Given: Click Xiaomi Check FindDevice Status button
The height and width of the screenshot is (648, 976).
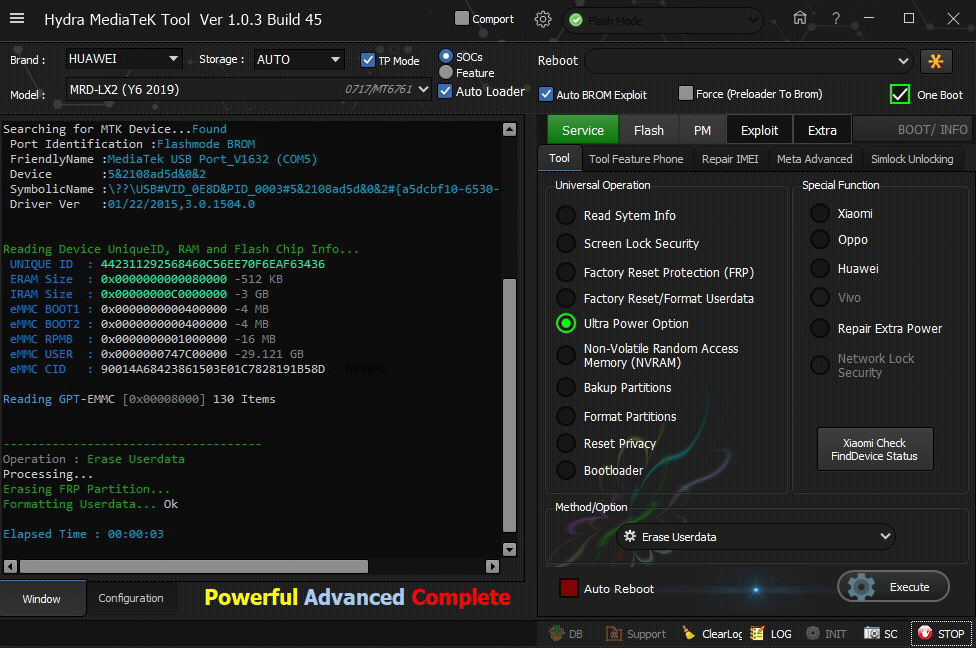Looking at the screenshot, I should click(x=875, y=450).
